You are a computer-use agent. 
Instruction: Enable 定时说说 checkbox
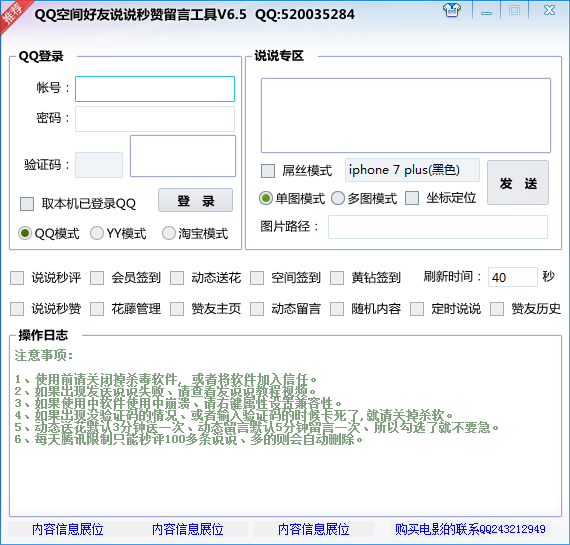pyautogui.click(x=417, y=309)
